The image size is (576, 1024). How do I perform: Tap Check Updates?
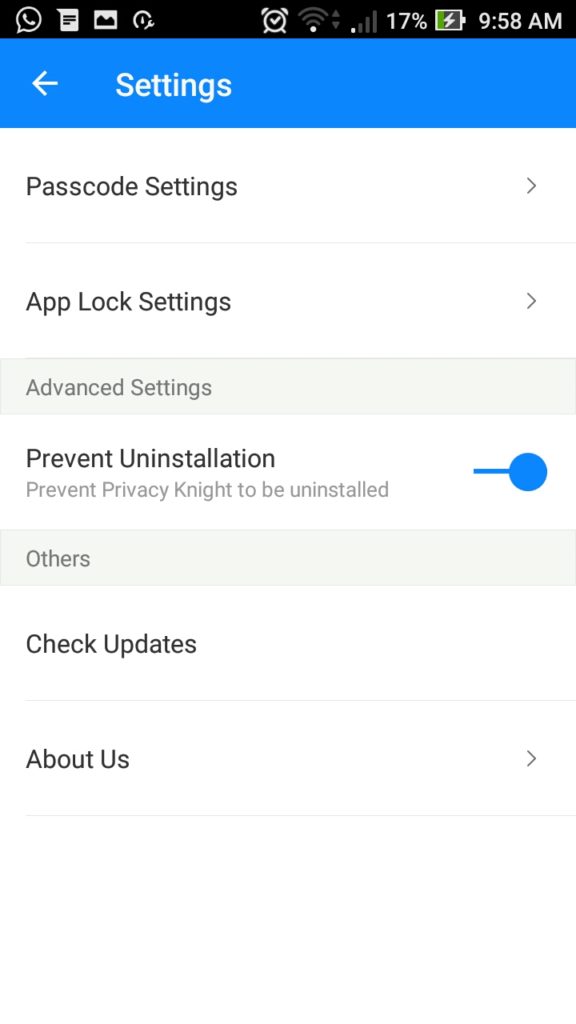pos(288,643)
